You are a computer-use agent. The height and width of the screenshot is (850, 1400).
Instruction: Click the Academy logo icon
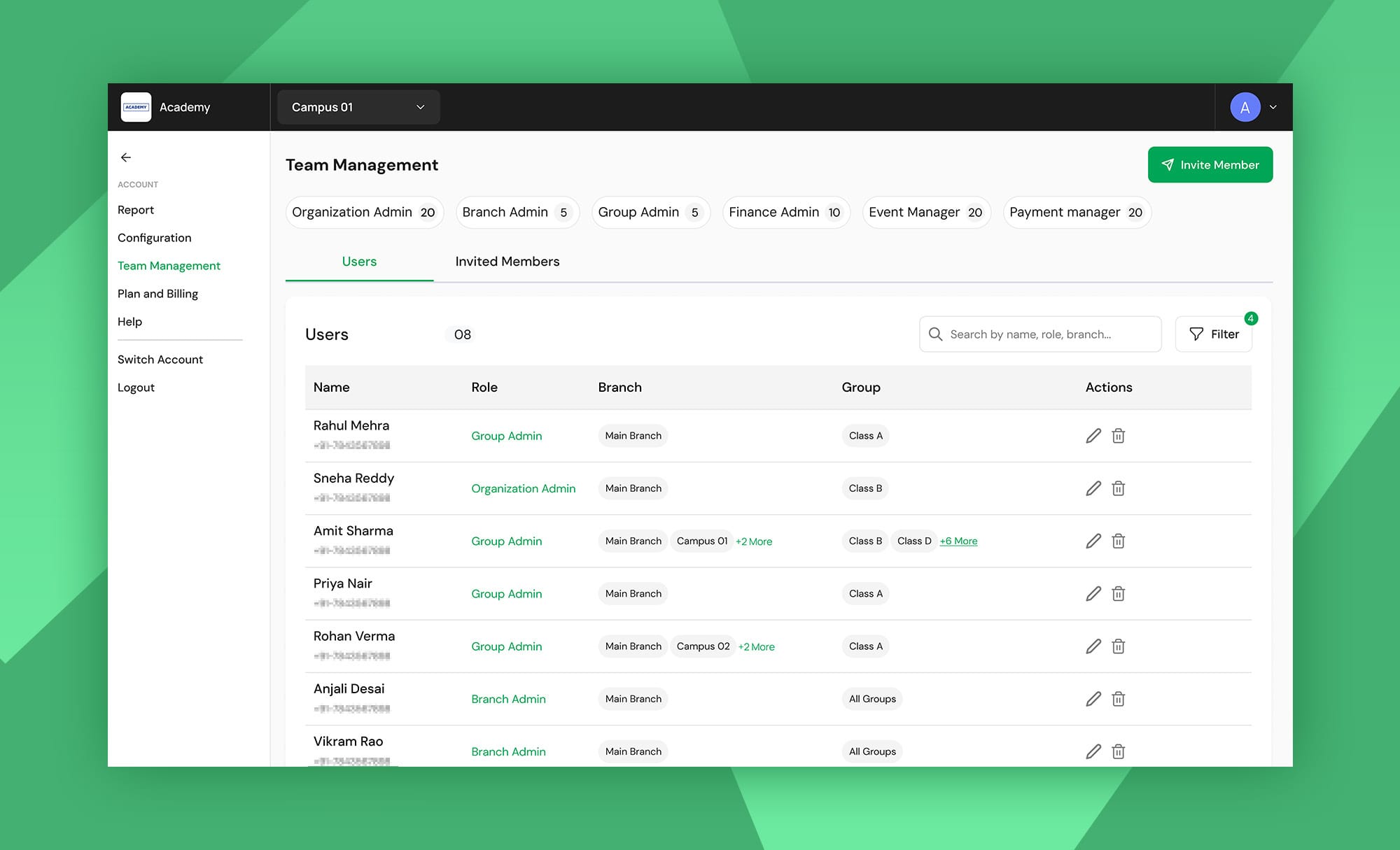coord(136,107)
